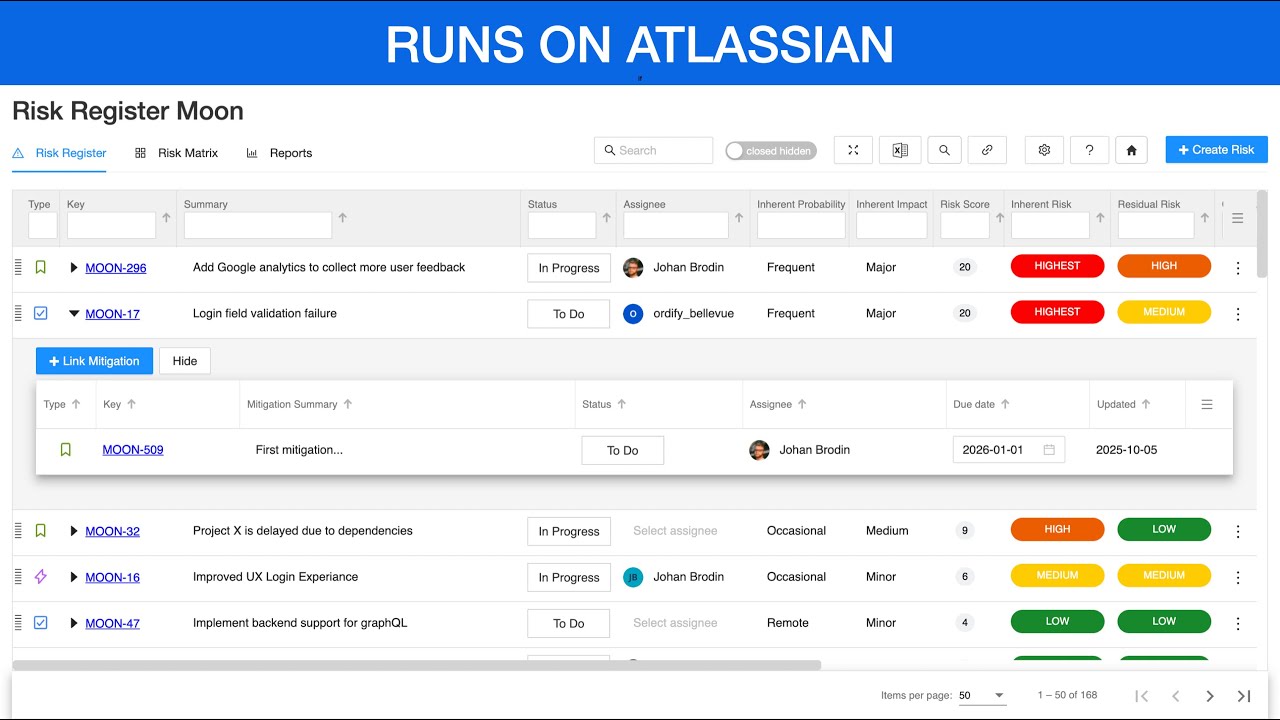The image size is (1280, 720).
Task: Click the Search input field
Action: pyautogui.click(x=653, y=150)
